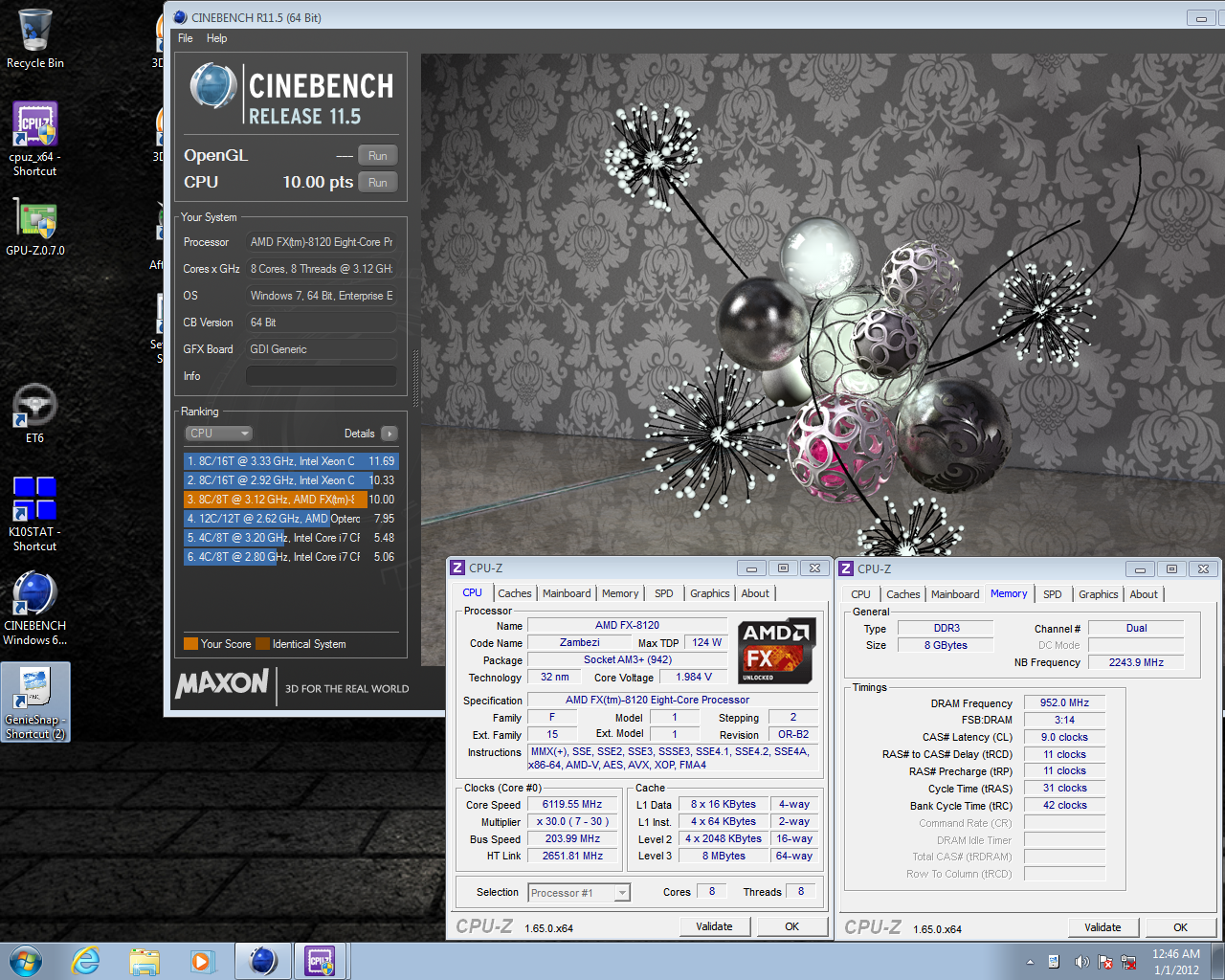Switch to Graphics tab in CPU-Z Memory window
This screenshot has width=1225, height=980.
(x=1099, y=594)
